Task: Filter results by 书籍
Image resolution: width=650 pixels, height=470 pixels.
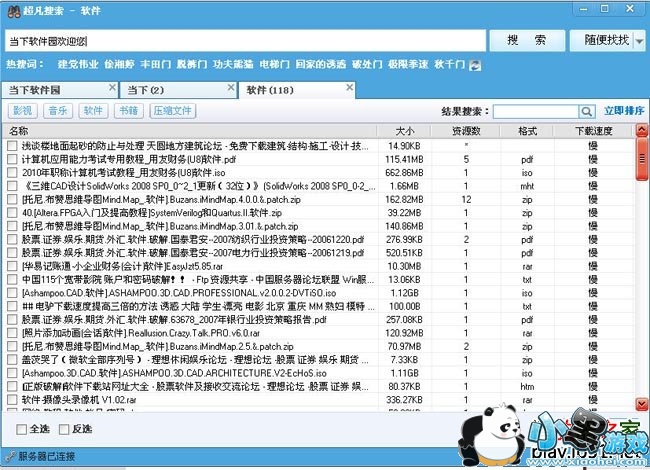Action: [x=129, y=111]
